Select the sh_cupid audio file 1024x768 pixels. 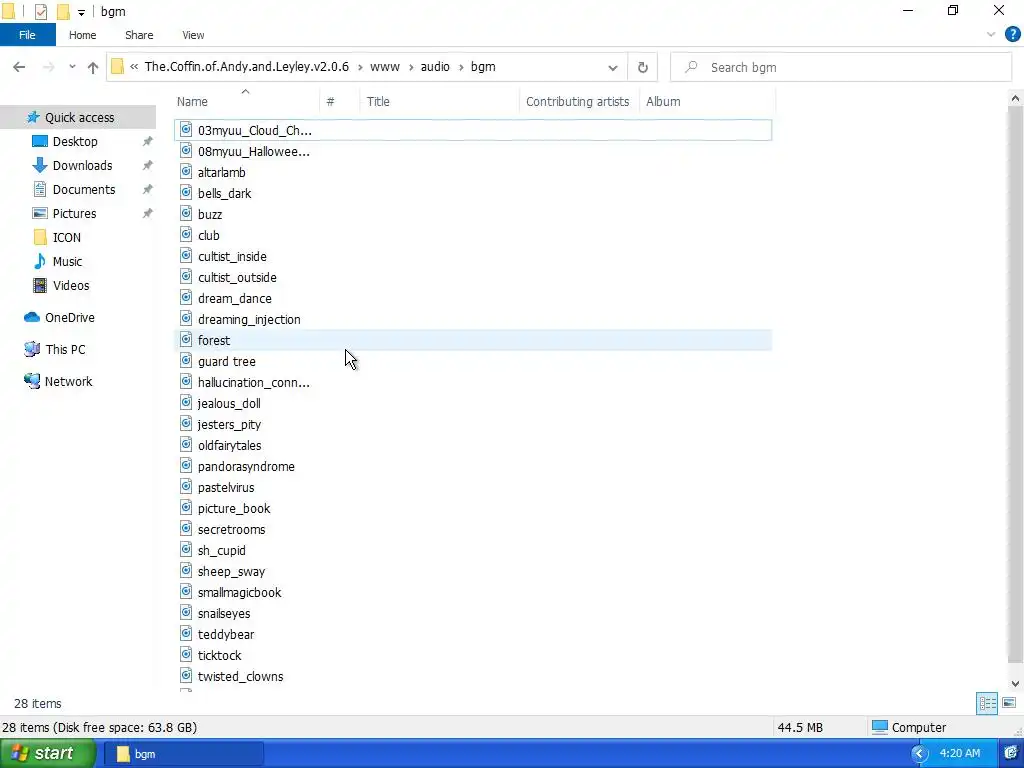click(221, 550)
